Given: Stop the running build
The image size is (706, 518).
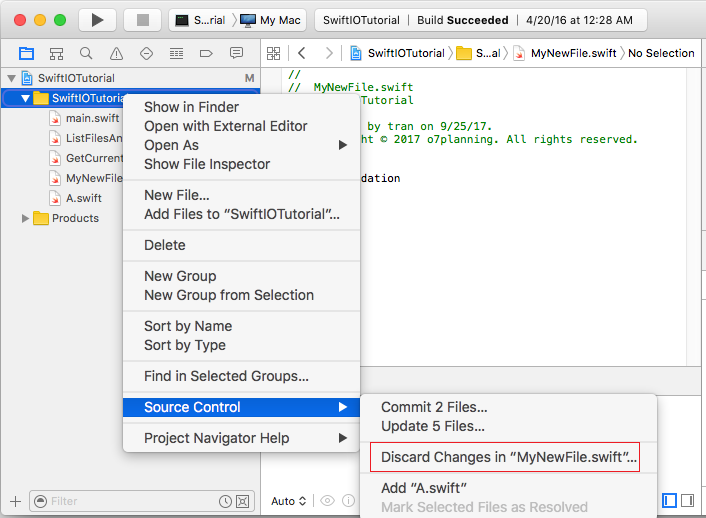Looking at the screenshot, I should [x=143, y=20].
